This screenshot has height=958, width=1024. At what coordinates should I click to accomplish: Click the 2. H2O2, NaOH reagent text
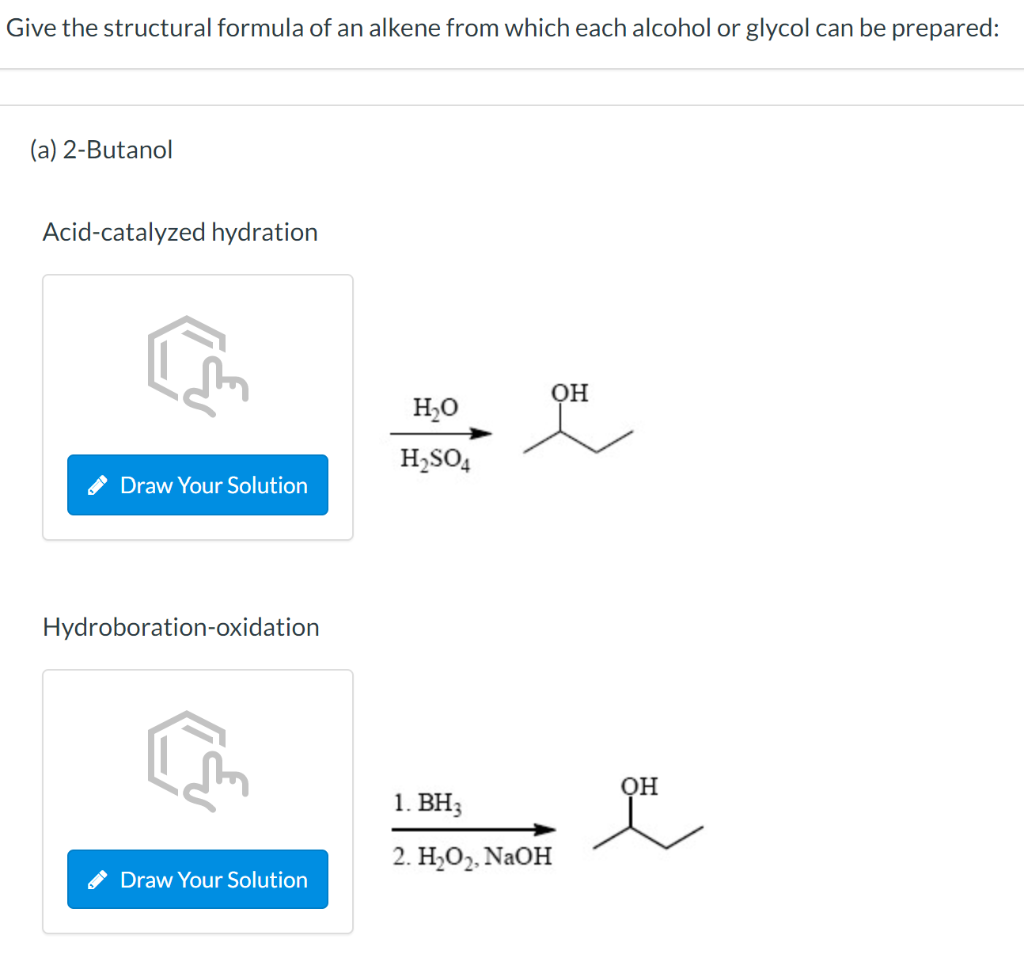click(472, 856)
